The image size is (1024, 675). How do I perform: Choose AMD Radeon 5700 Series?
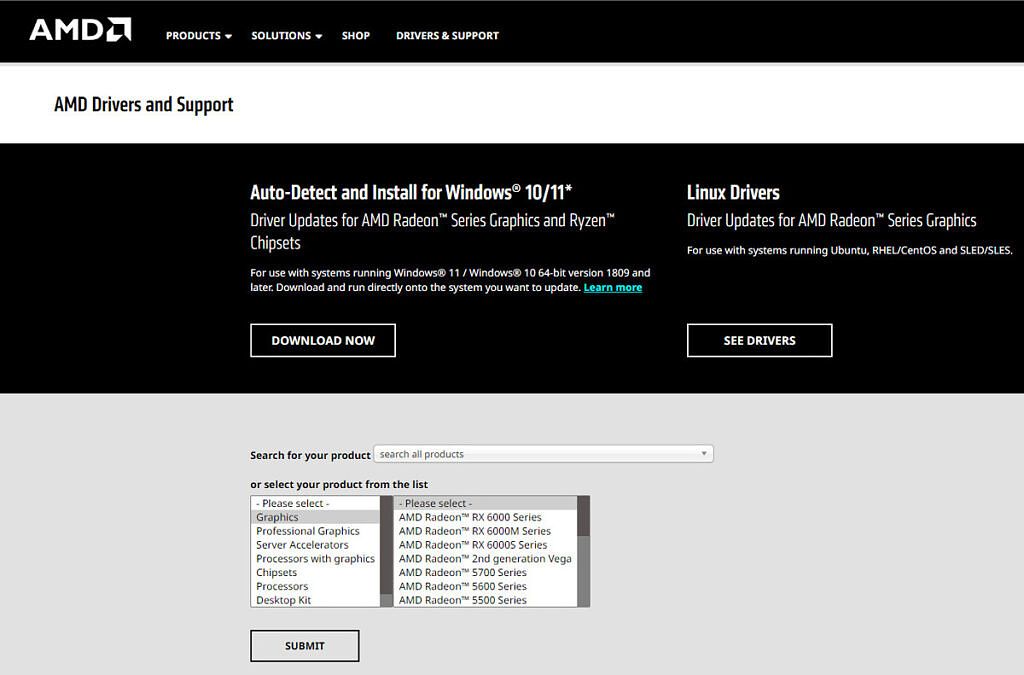click(x=463, y=572)
